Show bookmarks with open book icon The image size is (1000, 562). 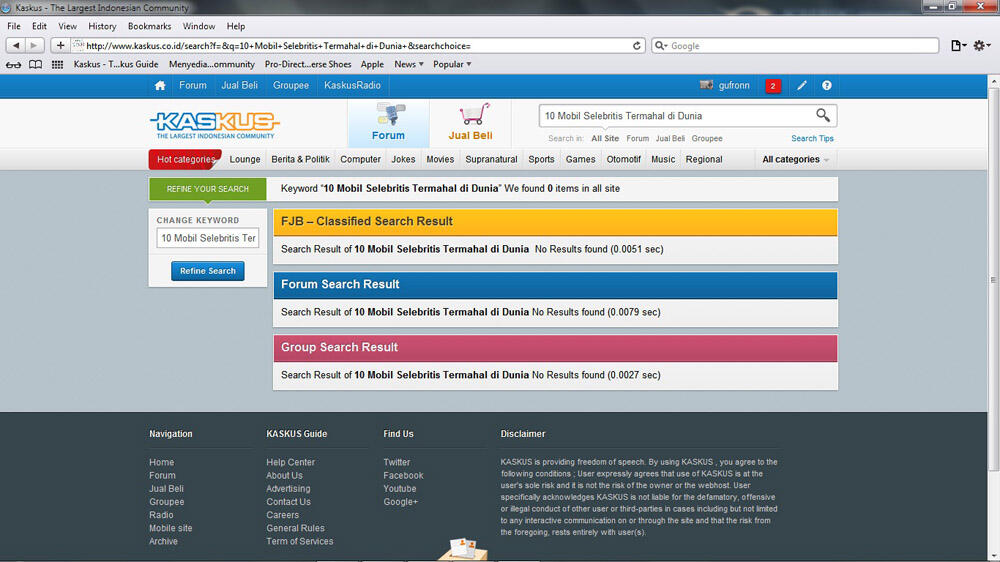coord(36,64)
